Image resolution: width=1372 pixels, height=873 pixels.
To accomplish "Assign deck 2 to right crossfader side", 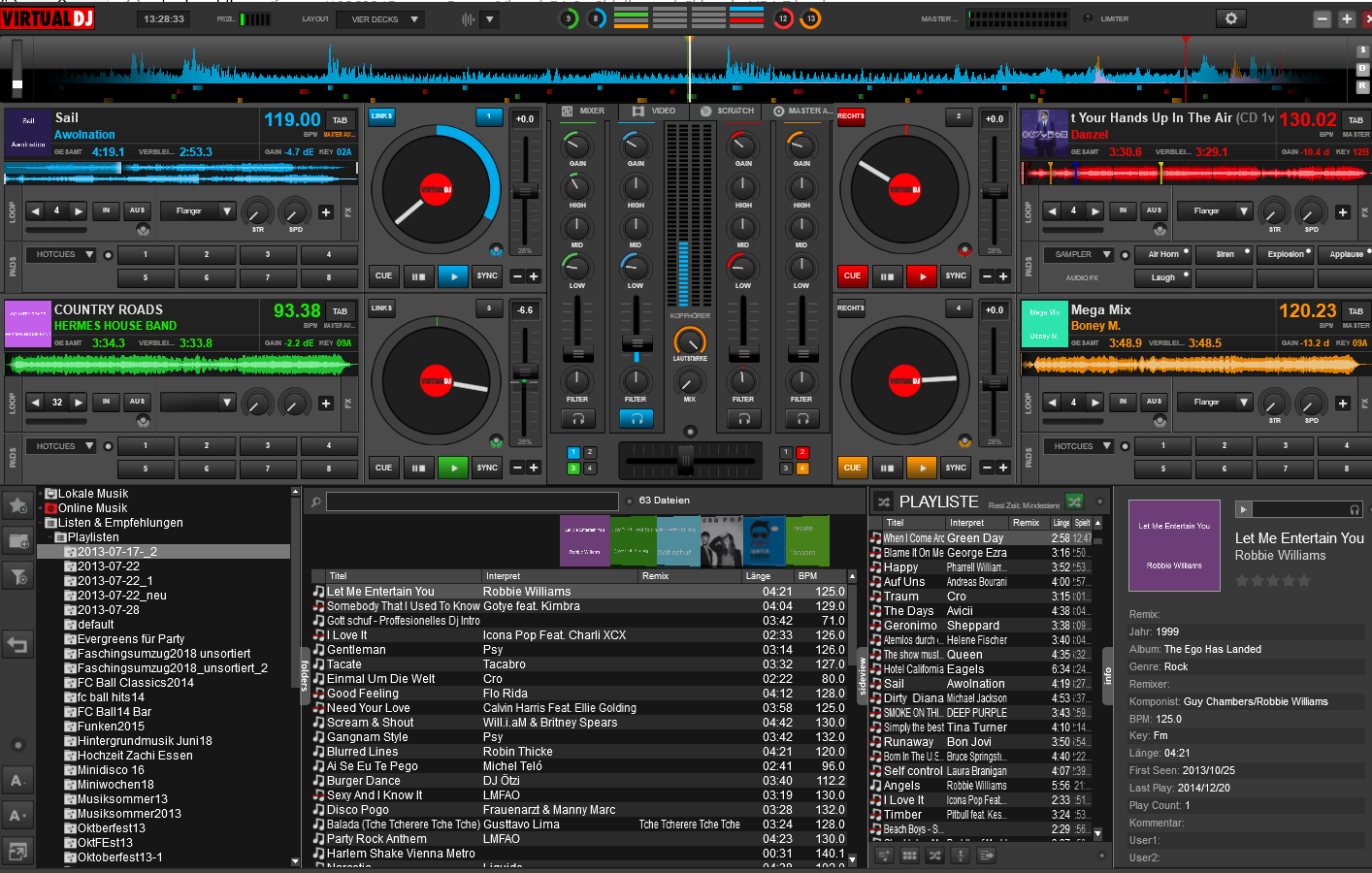I will pyautogui.click(x=802, y=452).
